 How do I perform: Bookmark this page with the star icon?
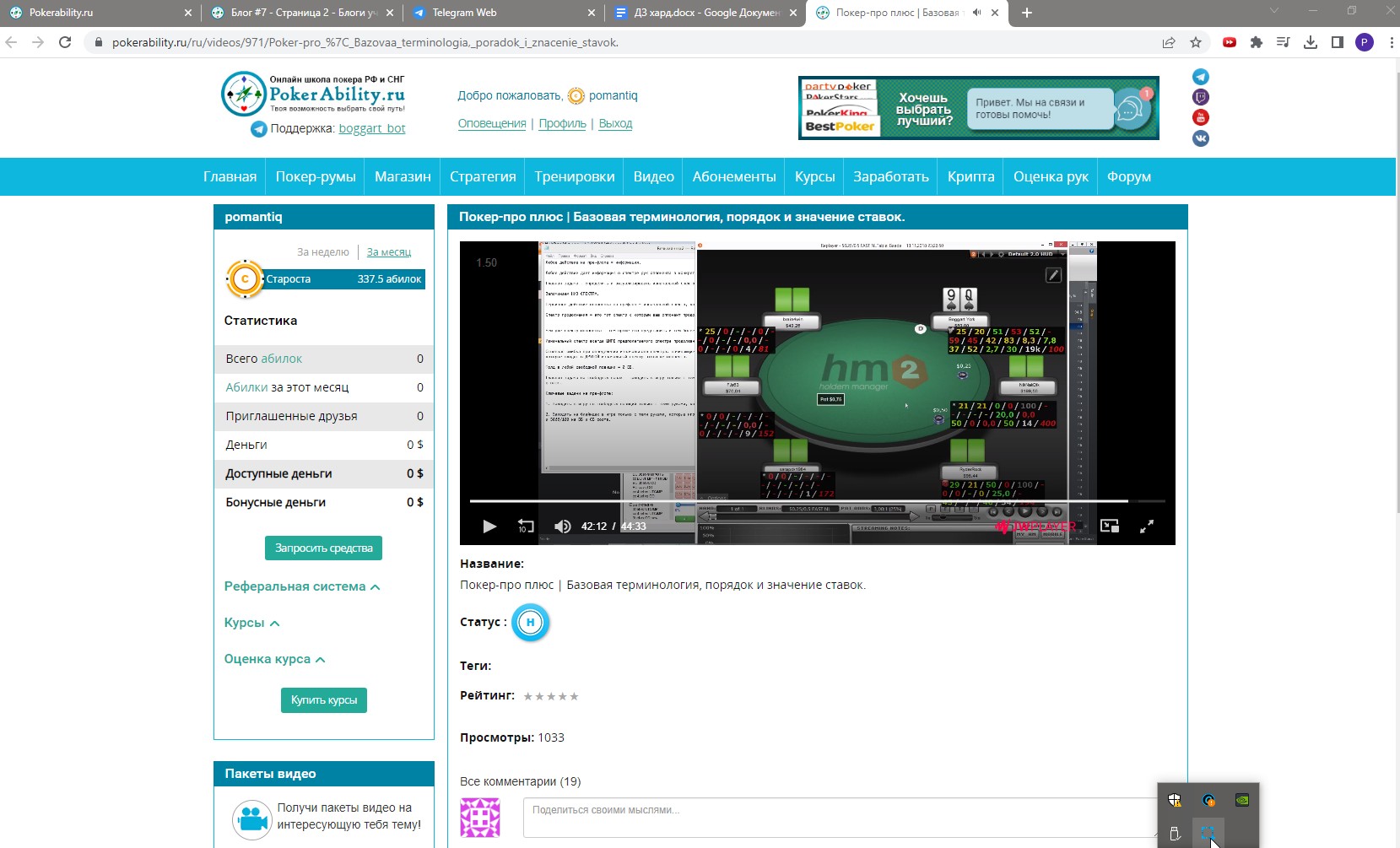[1196, 42]
